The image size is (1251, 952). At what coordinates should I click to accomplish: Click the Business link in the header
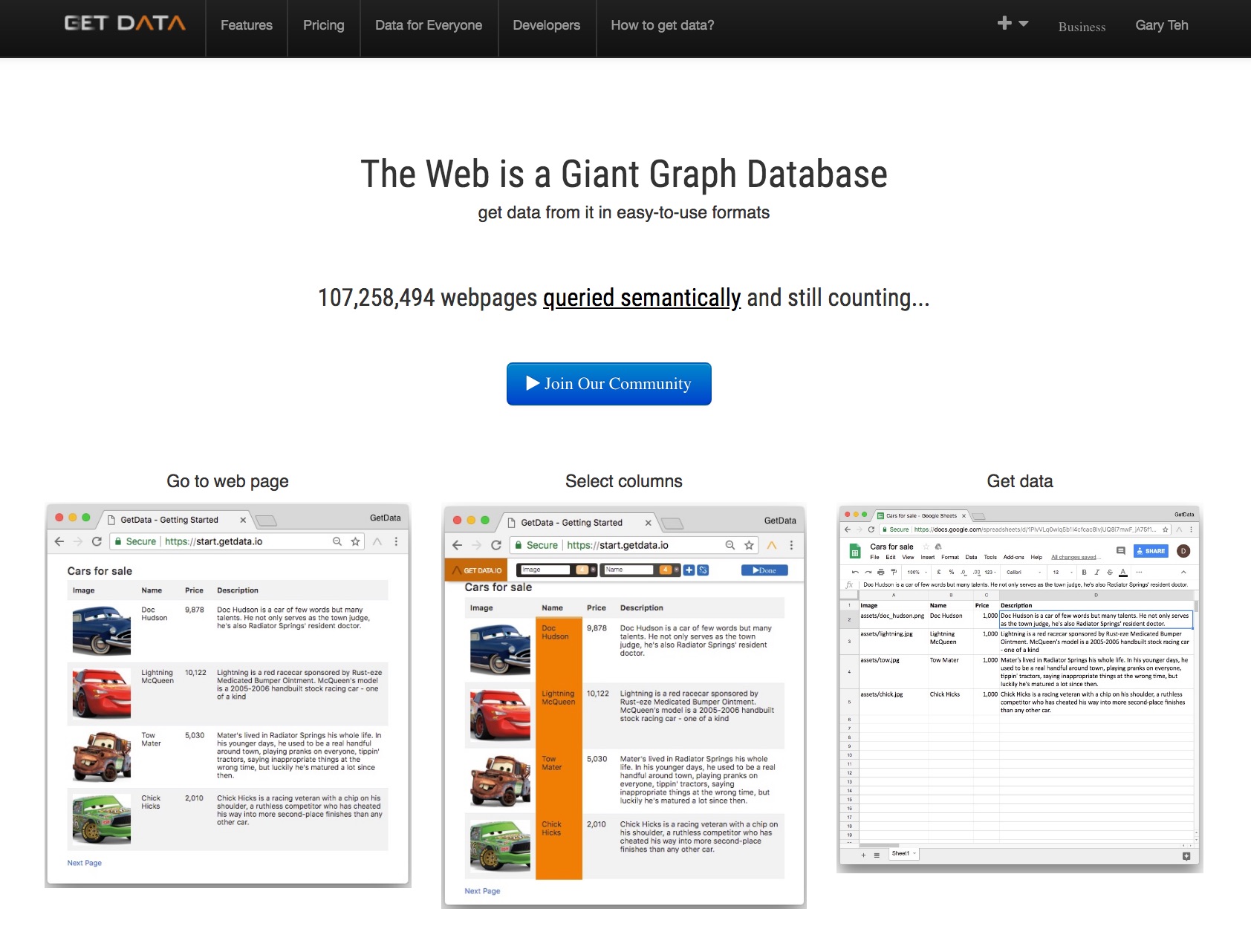pos(1082,27)
